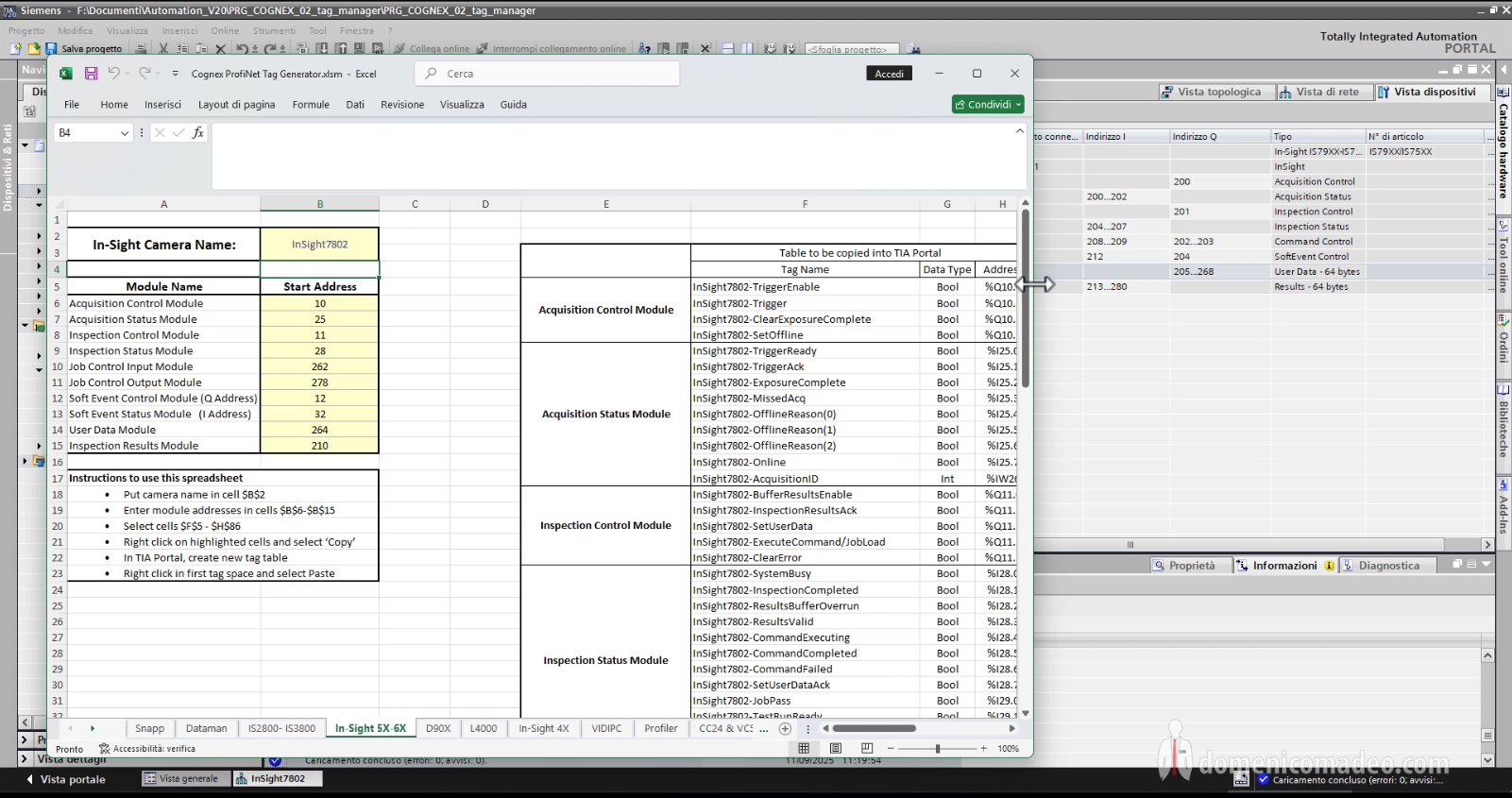Viewport: 1512px width, 798px height.
Task: Click the Cerca search field
Action: 547,74
